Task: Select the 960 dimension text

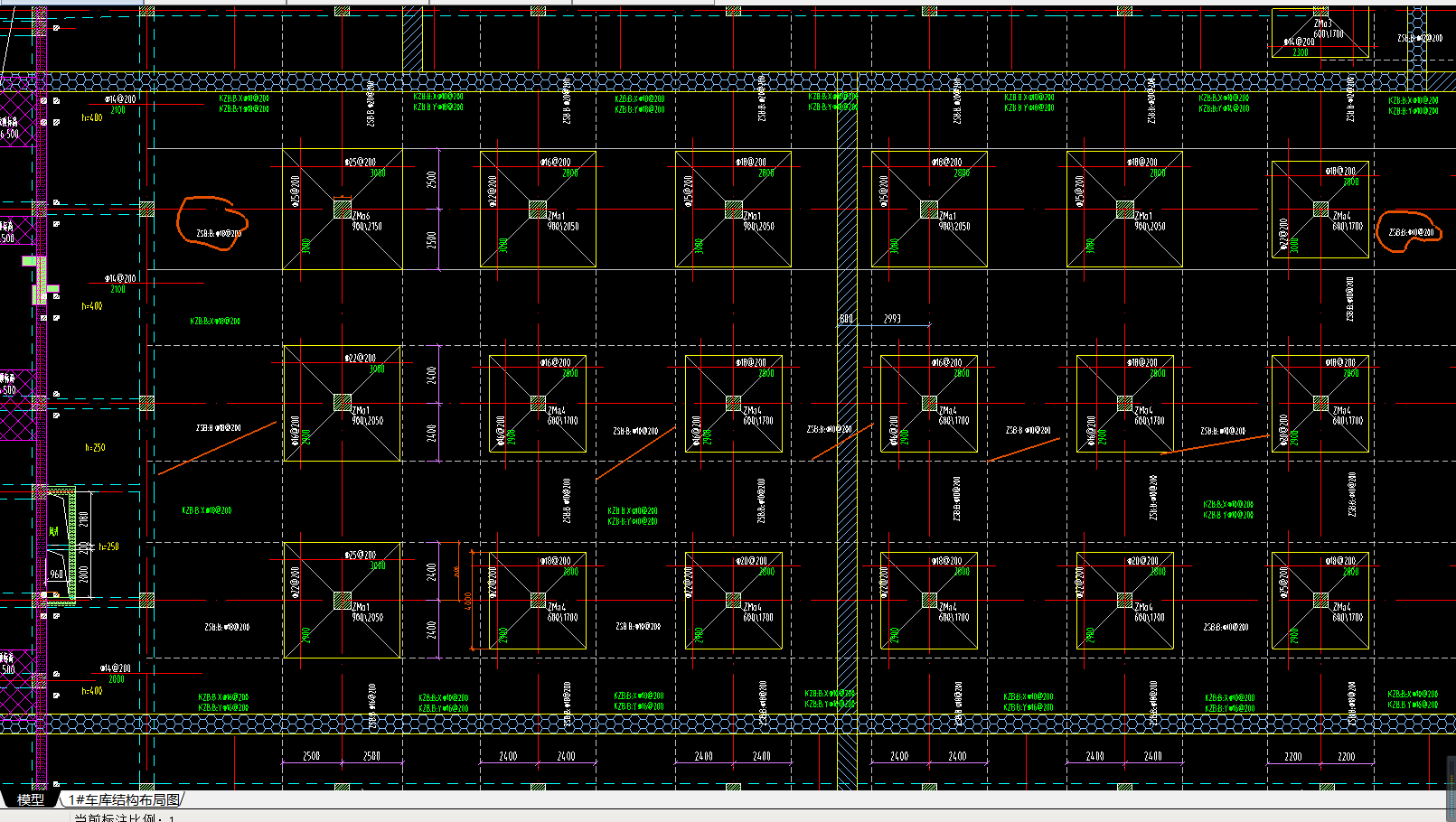Action: tap(56, 574)
